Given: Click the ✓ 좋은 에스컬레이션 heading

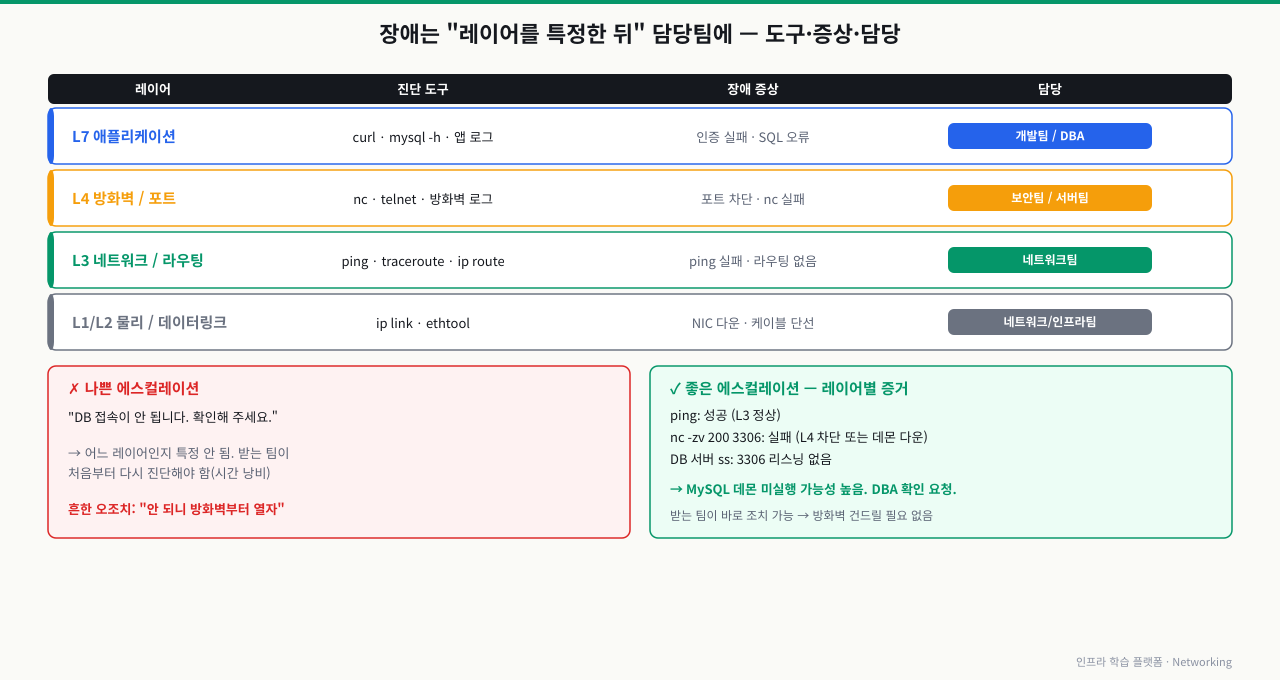Looking at the screenshot, I should click(x=788, y=388).
